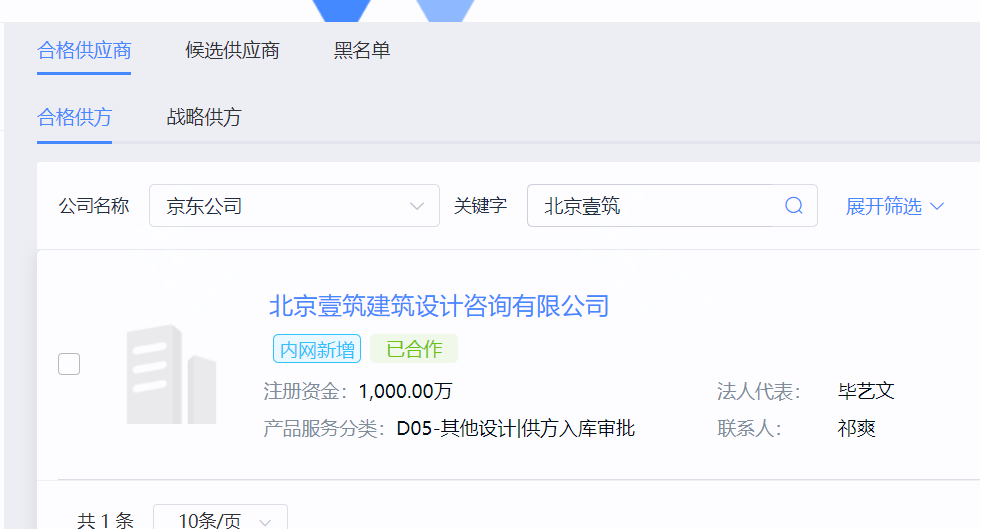Select the 合格供方 sub-tab
981x529 pixels.
coord(74,117)
